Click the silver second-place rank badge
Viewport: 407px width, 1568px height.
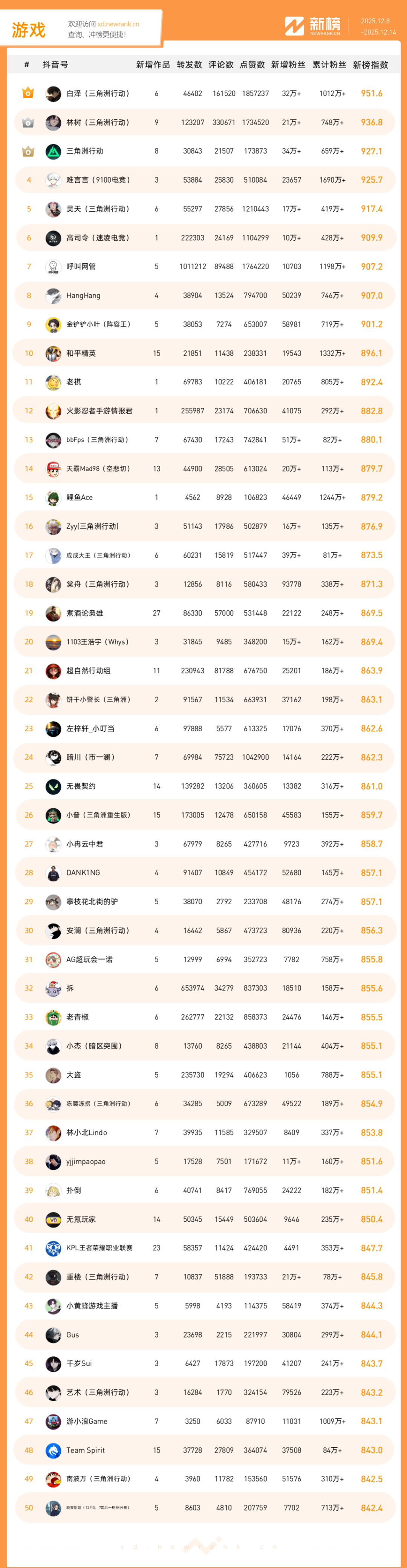[28, 122]
